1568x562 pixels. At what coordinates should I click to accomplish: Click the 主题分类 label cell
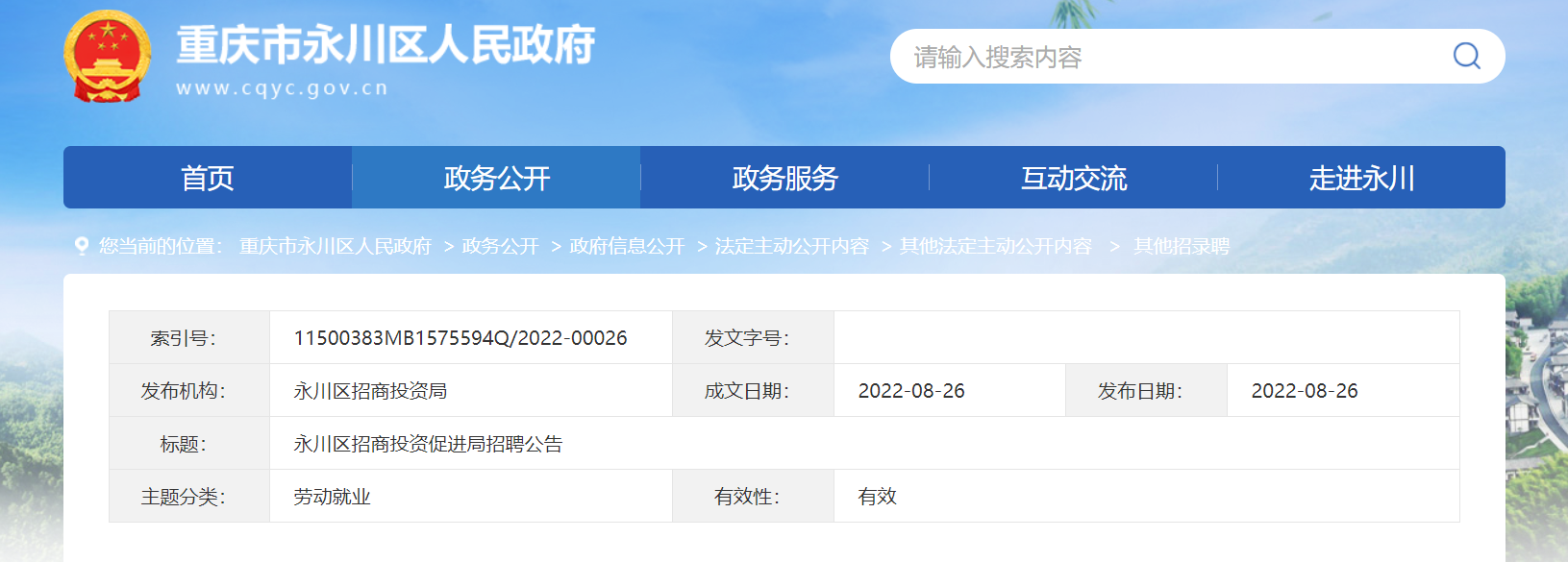point(189,496)
